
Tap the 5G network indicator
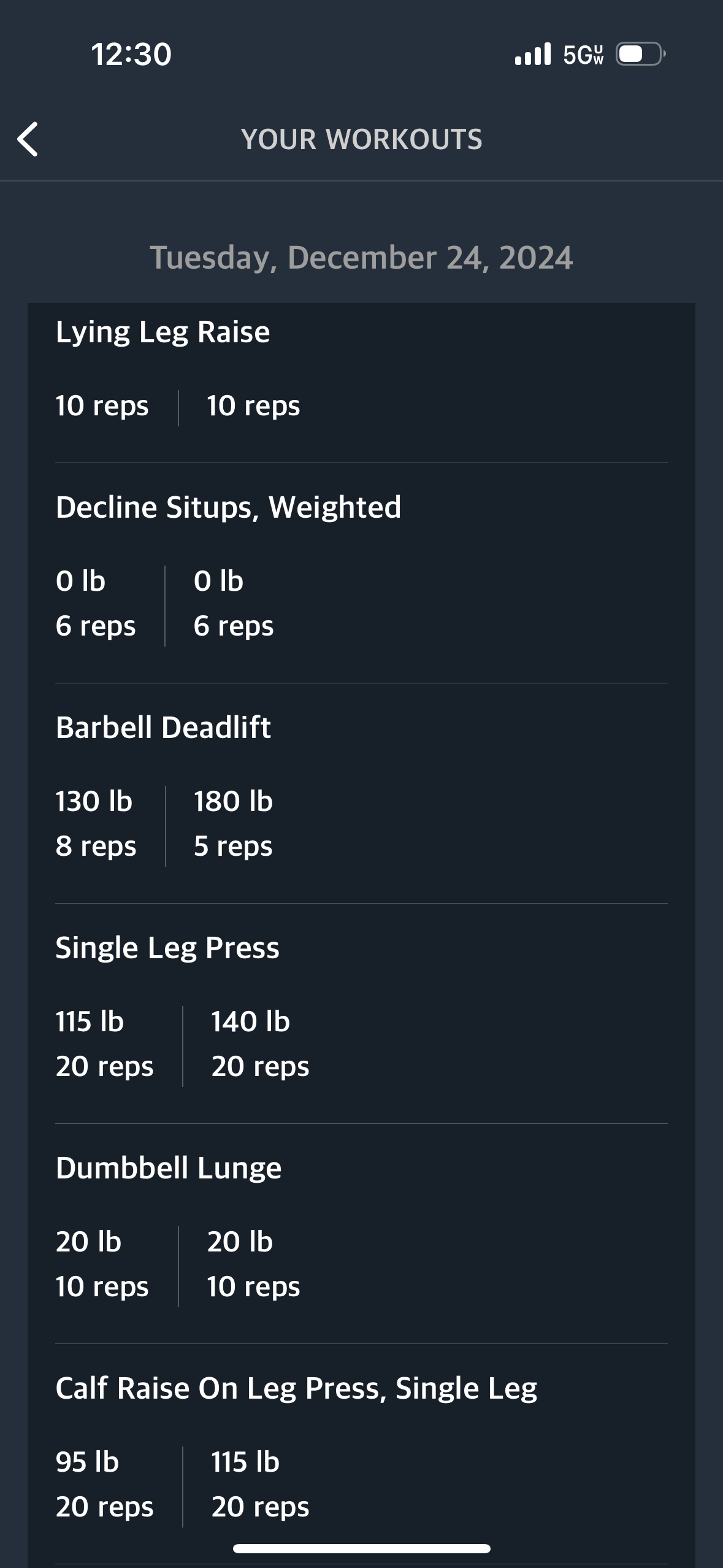(x=583, y=55)
